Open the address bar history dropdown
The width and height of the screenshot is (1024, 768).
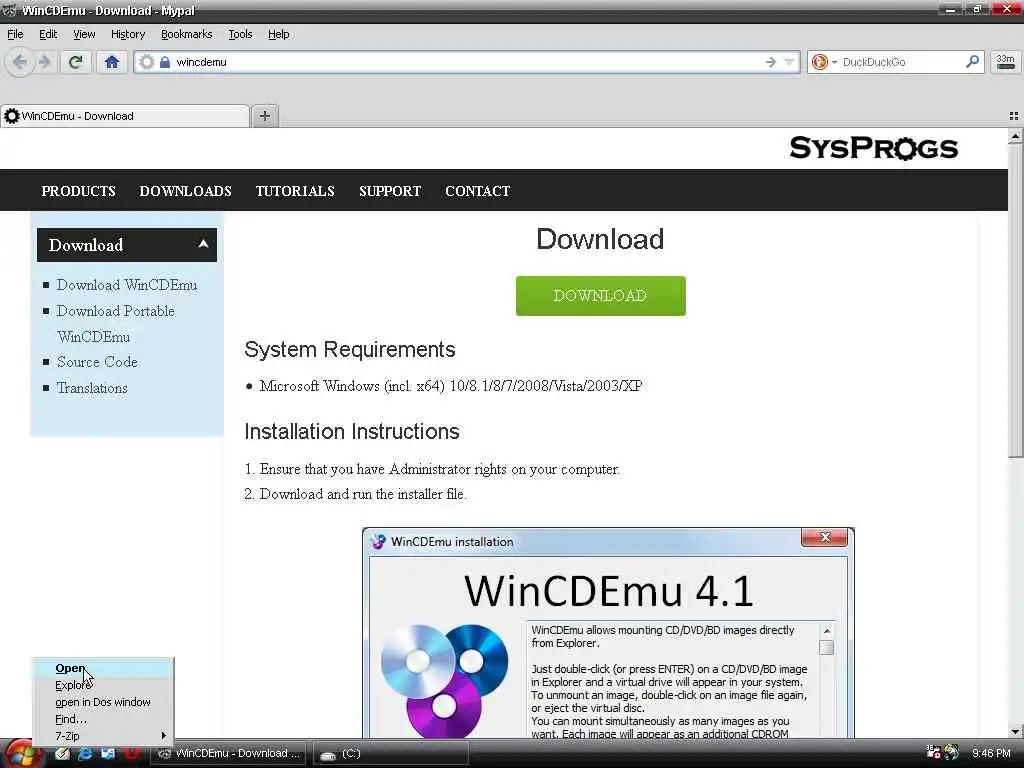[x=790, y=62]
